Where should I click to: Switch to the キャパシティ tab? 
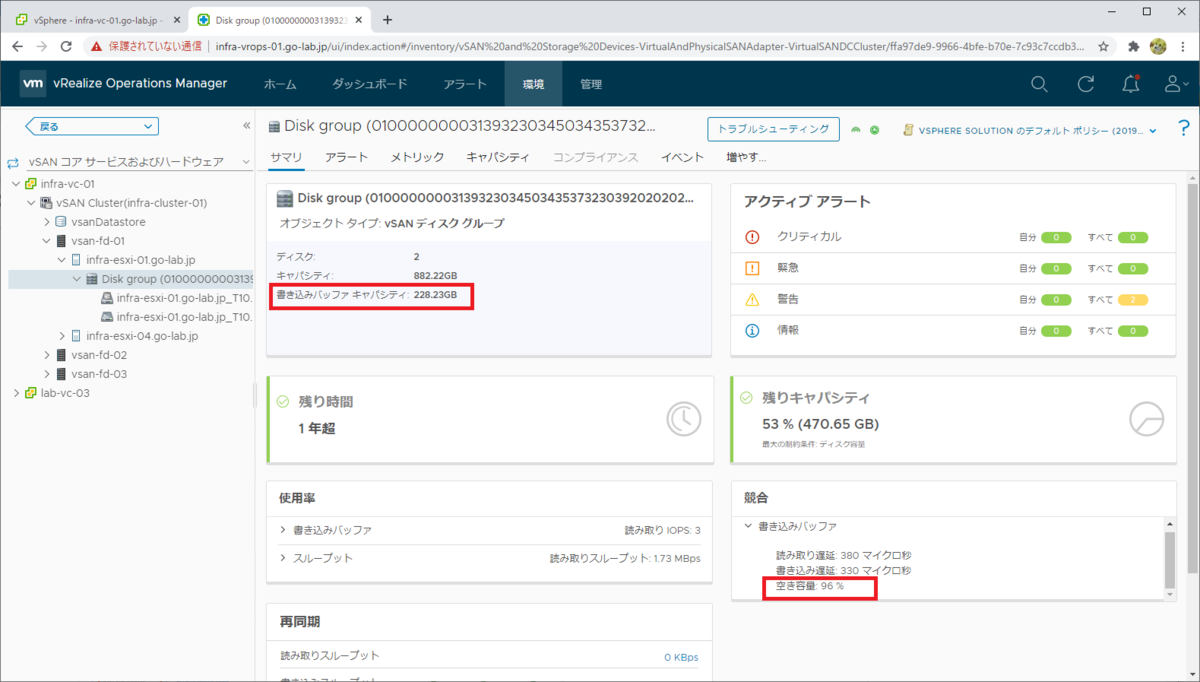[498, 157]
